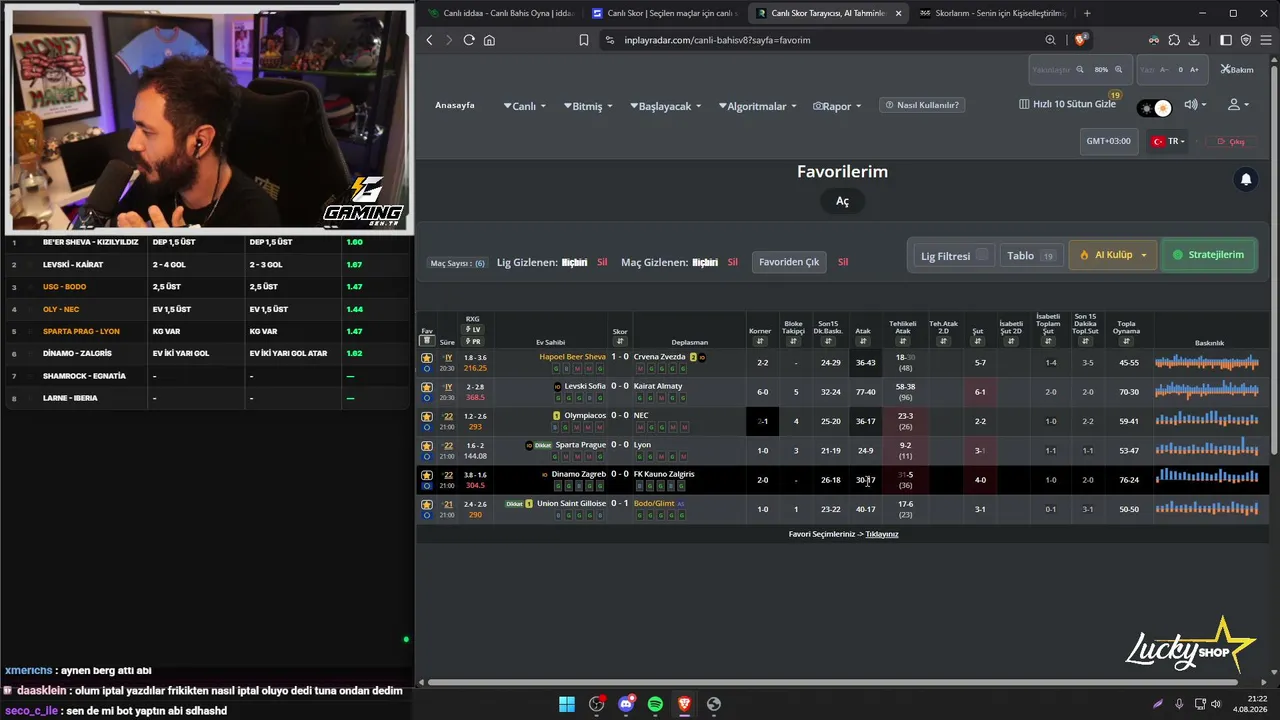Image resolution: width=1280 pixels, height=720 pixels.
Task: Toggle Union Saint Gilloise favorite star
Action: [x=427, y=504]
